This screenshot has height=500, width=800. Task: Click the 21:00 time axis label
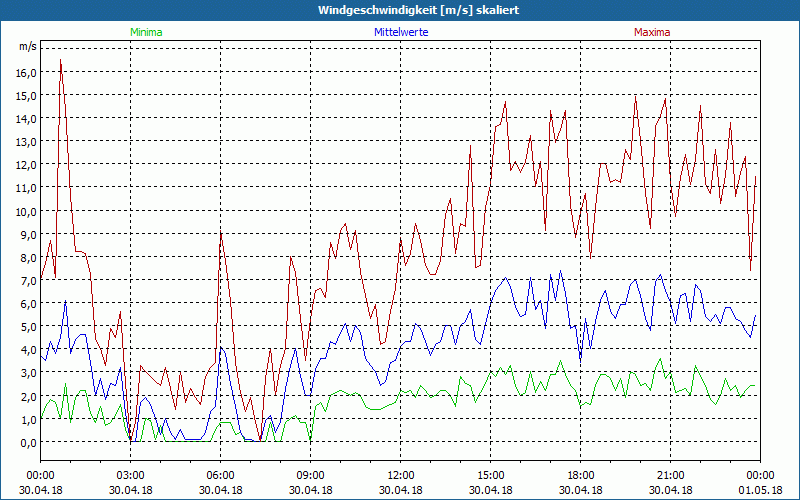[670, 476]
